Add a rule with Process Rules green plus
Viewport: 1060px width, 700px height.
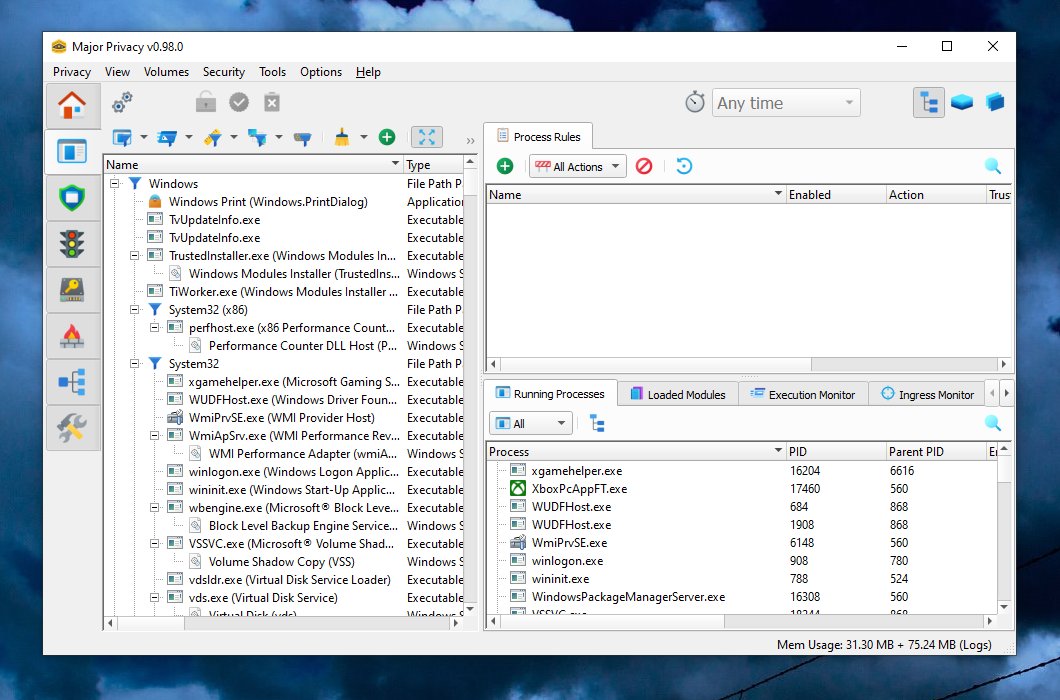(x=505, y=166)
